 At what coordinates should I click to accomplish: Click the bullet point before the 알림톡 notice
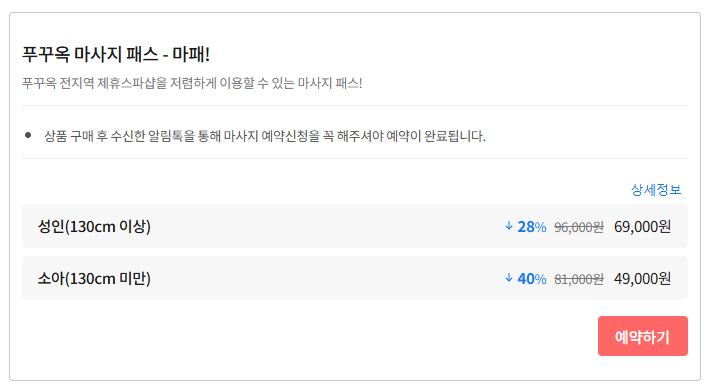[x=28, y=135]
